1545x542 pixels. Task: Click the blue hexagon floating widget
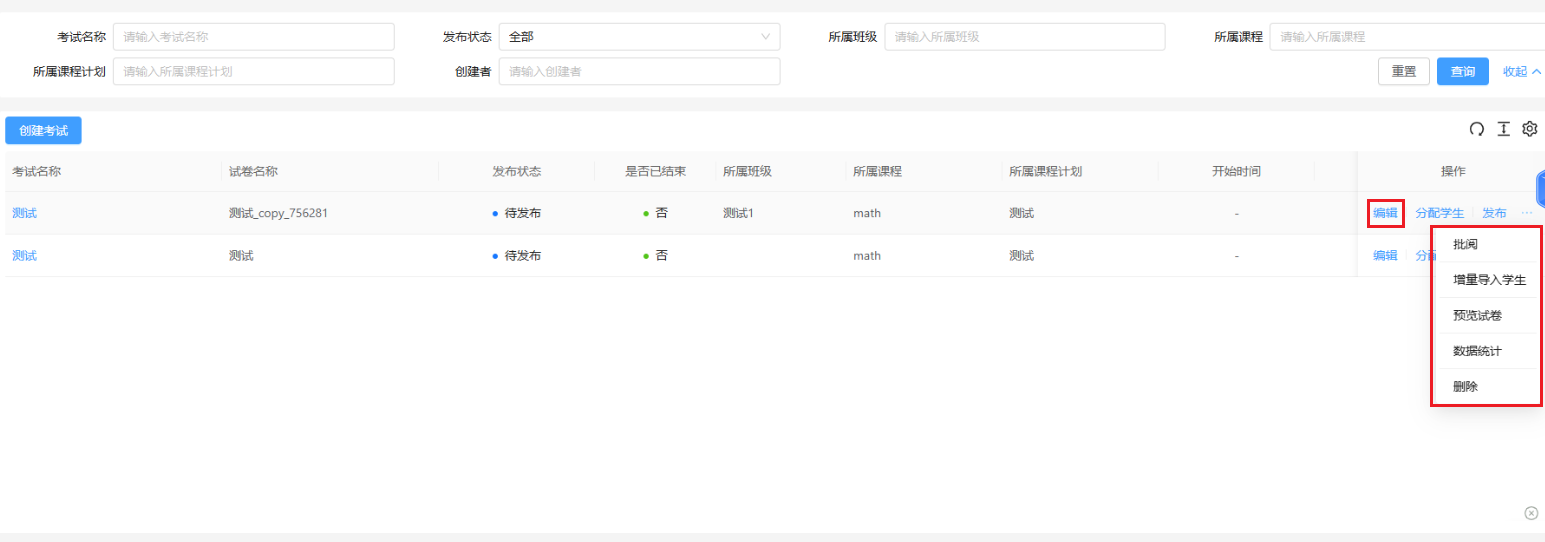(x=1540, y=188)
